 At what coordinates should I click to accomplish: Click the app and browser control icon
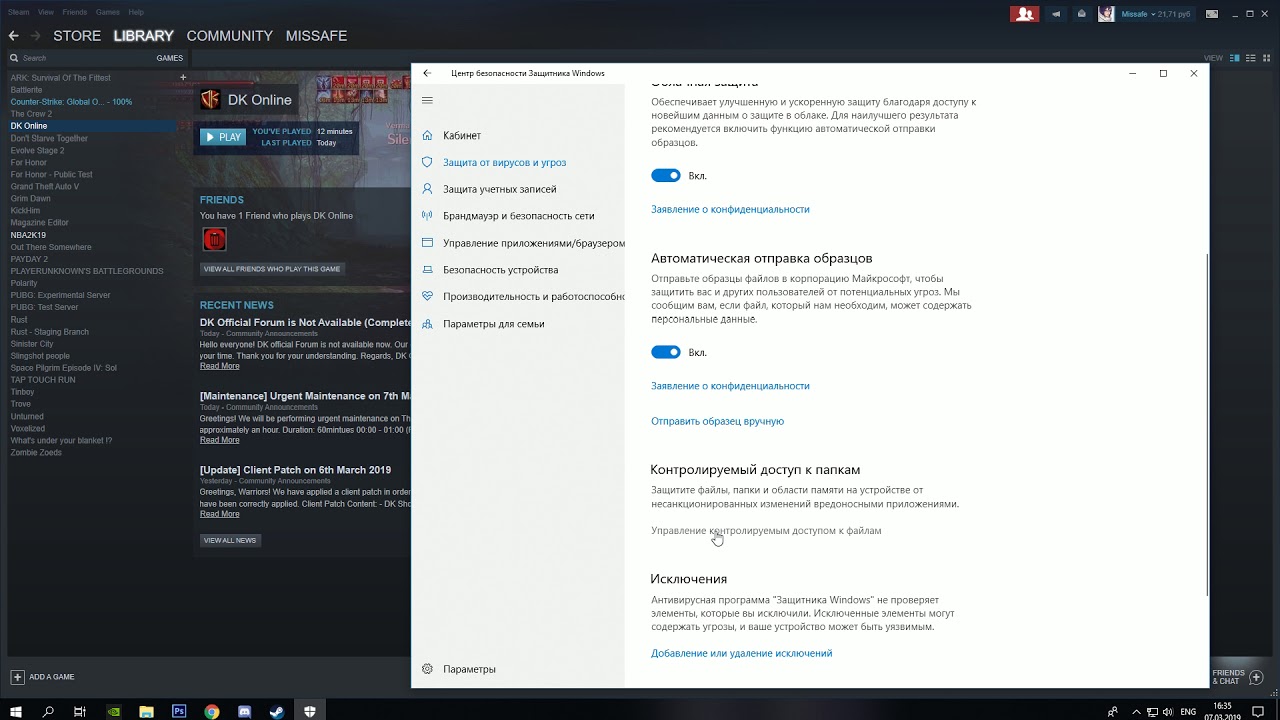427,243
